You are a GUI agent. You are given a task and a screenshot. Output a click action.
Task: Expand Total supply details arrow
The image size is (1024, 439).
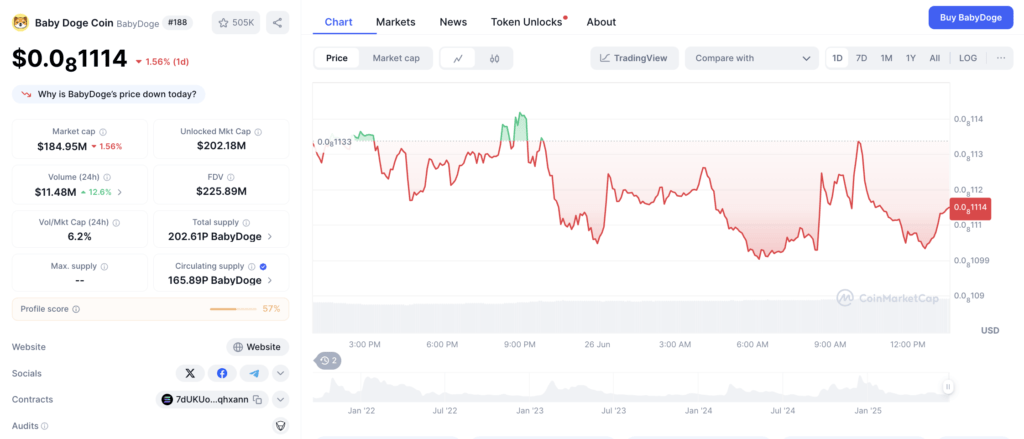[270, 236]
